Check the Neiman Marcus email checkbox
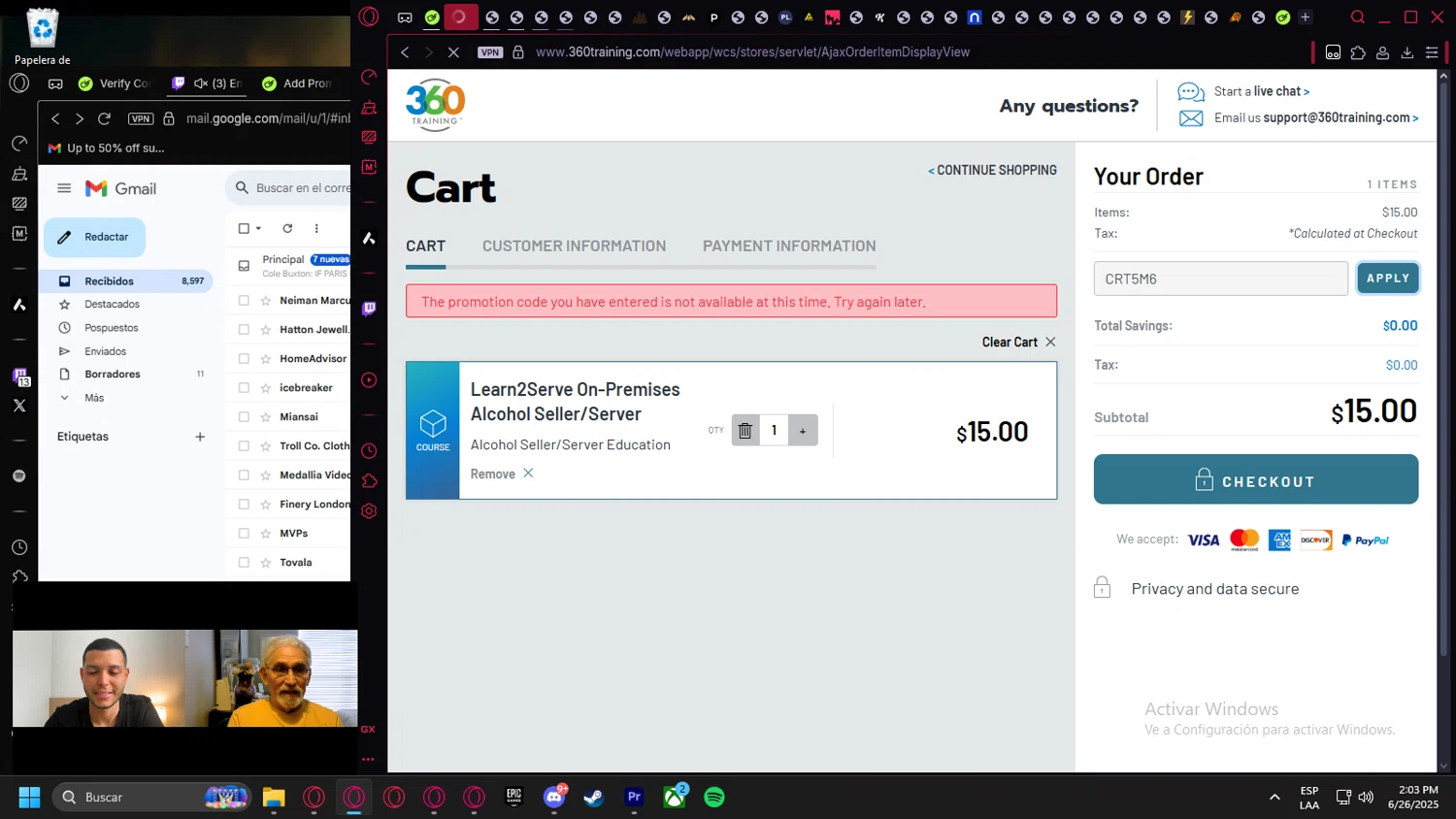Image resolution: width=1456 pixels, height=819 pixels. (244, 301)
